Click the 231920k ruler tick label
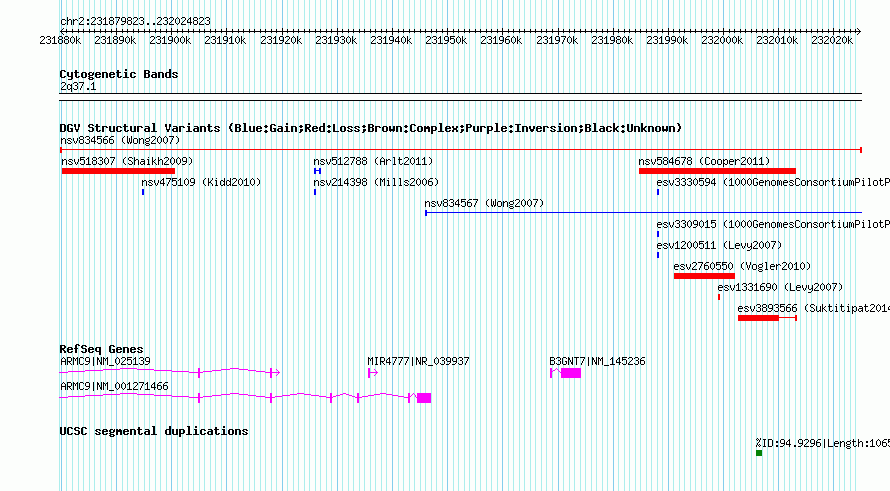The image size is (890, 491). coord(281,40)
